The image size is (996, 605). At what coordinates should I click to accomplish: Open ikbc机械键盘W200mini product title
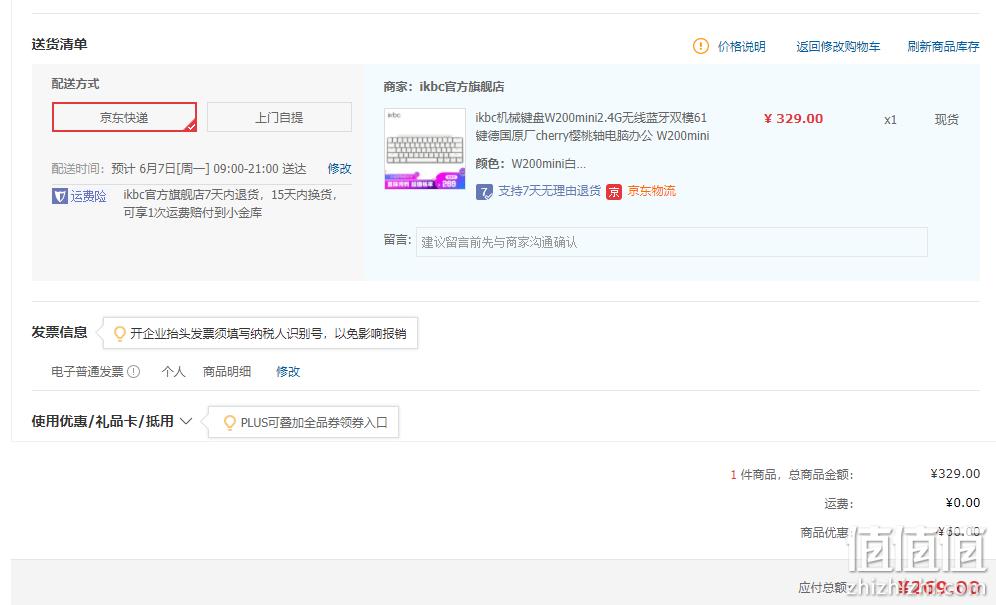pos(592,126)
